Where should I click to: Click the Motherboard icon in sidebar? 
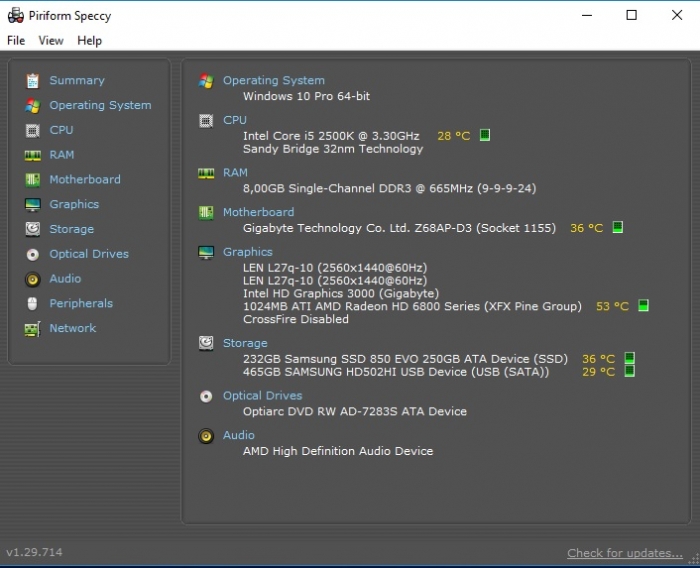[x=33, y=180]
